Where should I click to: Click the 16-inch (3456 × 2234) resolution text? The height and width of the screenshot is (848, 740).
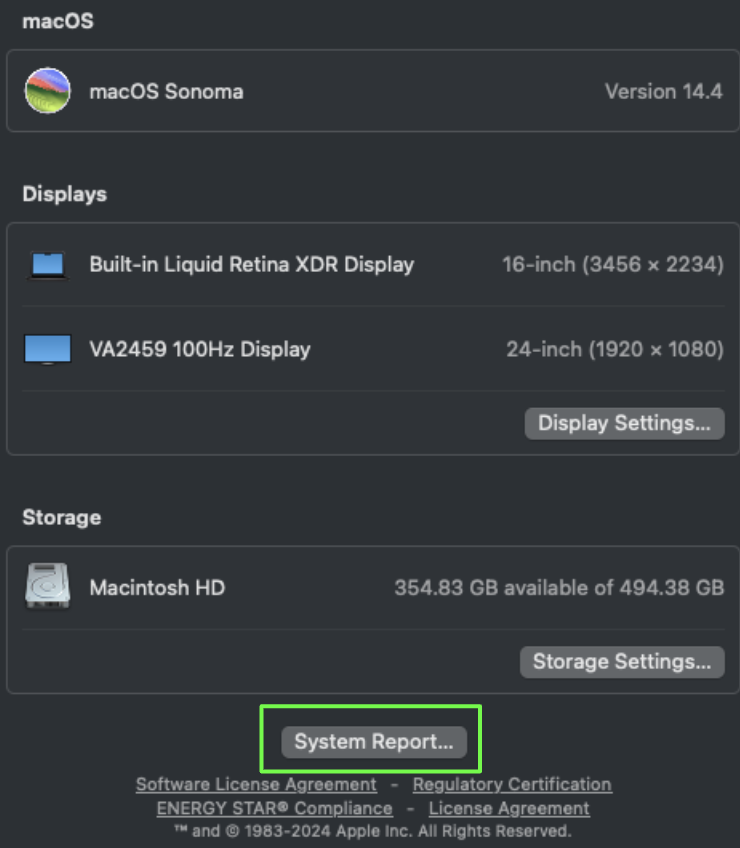613,264
